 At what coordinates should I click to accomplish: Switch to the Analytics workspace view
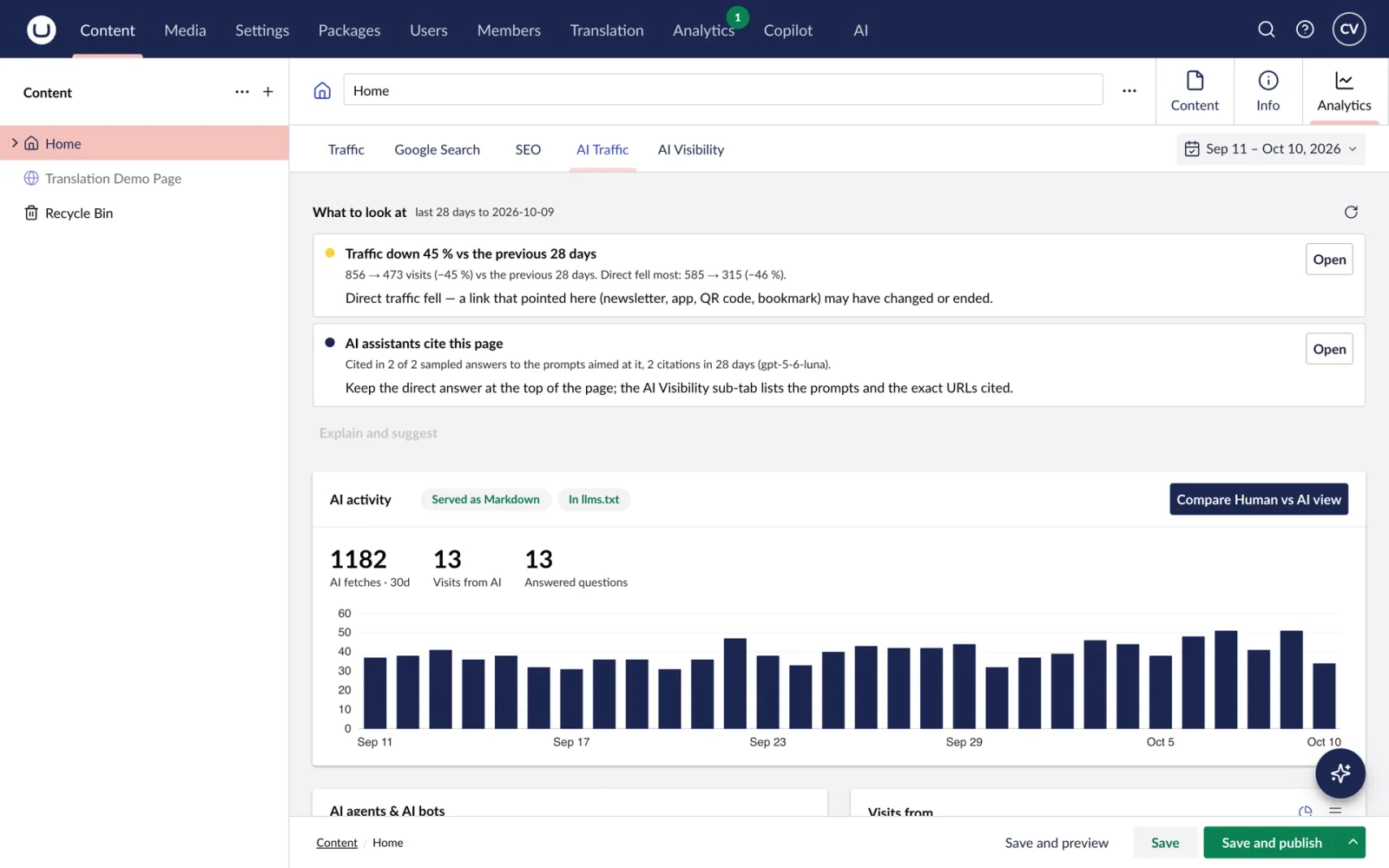point(1344,91)
